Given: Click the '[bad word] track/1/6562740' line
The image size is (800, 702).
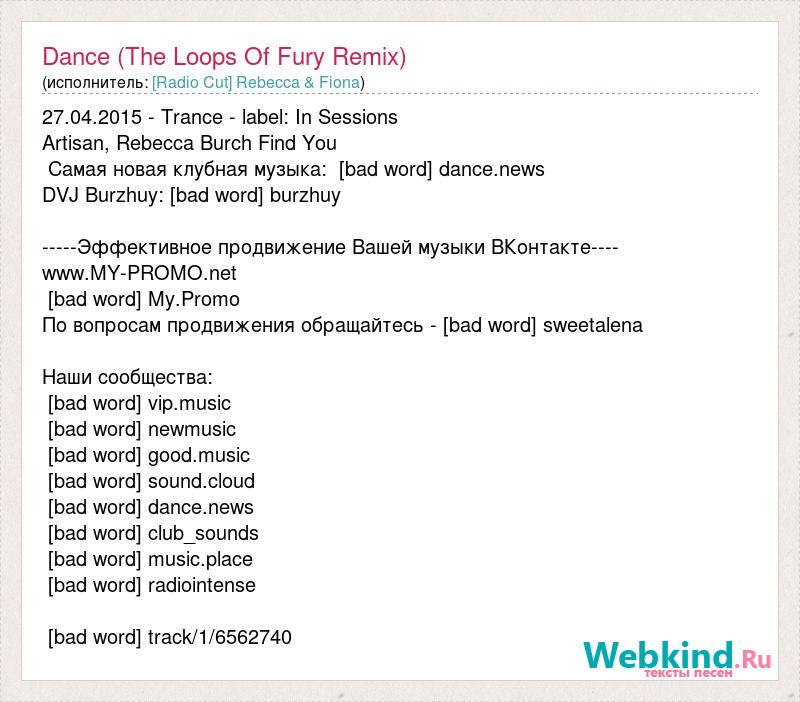Looking at the screenshot, I should pos(169,638).
